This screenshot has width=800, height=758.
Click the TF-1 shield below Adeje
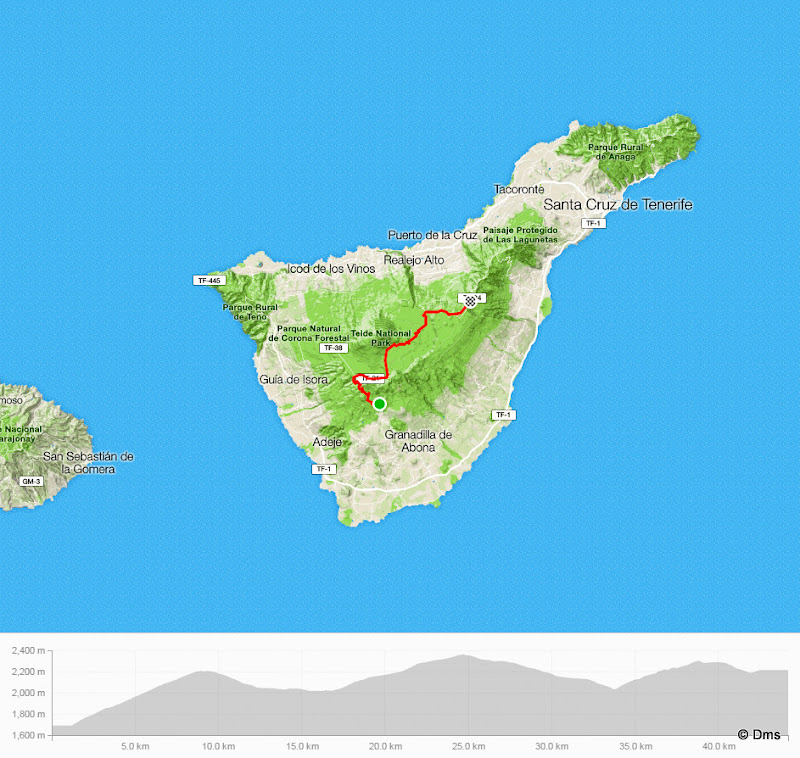click(x=322, y=469)
